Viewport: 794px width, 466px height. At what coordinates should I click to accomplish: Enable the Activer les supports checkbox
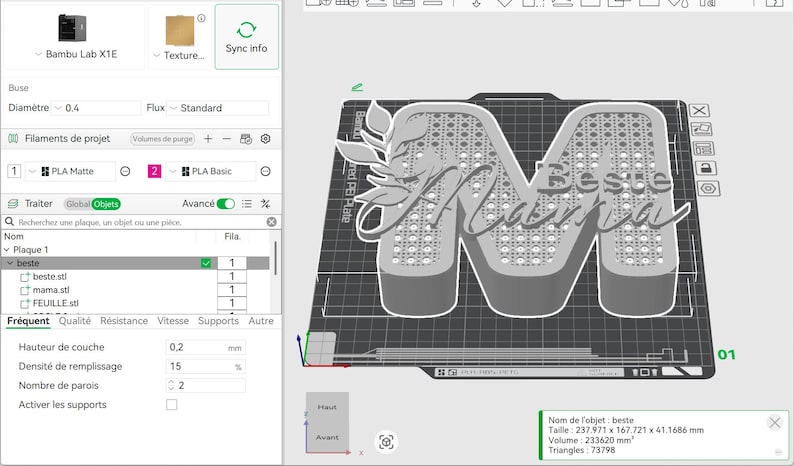coord(172,405)
